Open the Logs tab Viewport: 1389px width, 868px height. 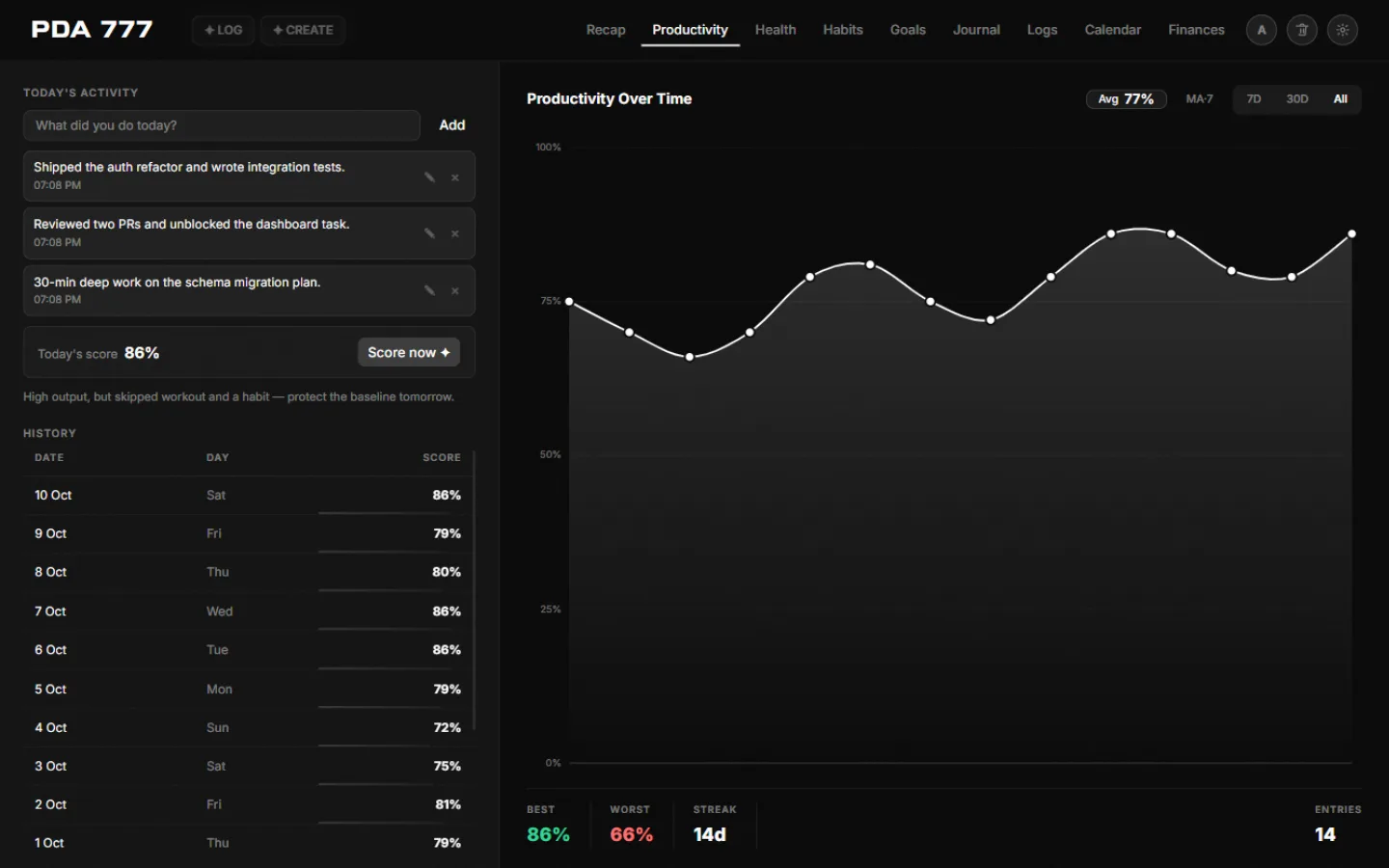(x=1042, y=30)
